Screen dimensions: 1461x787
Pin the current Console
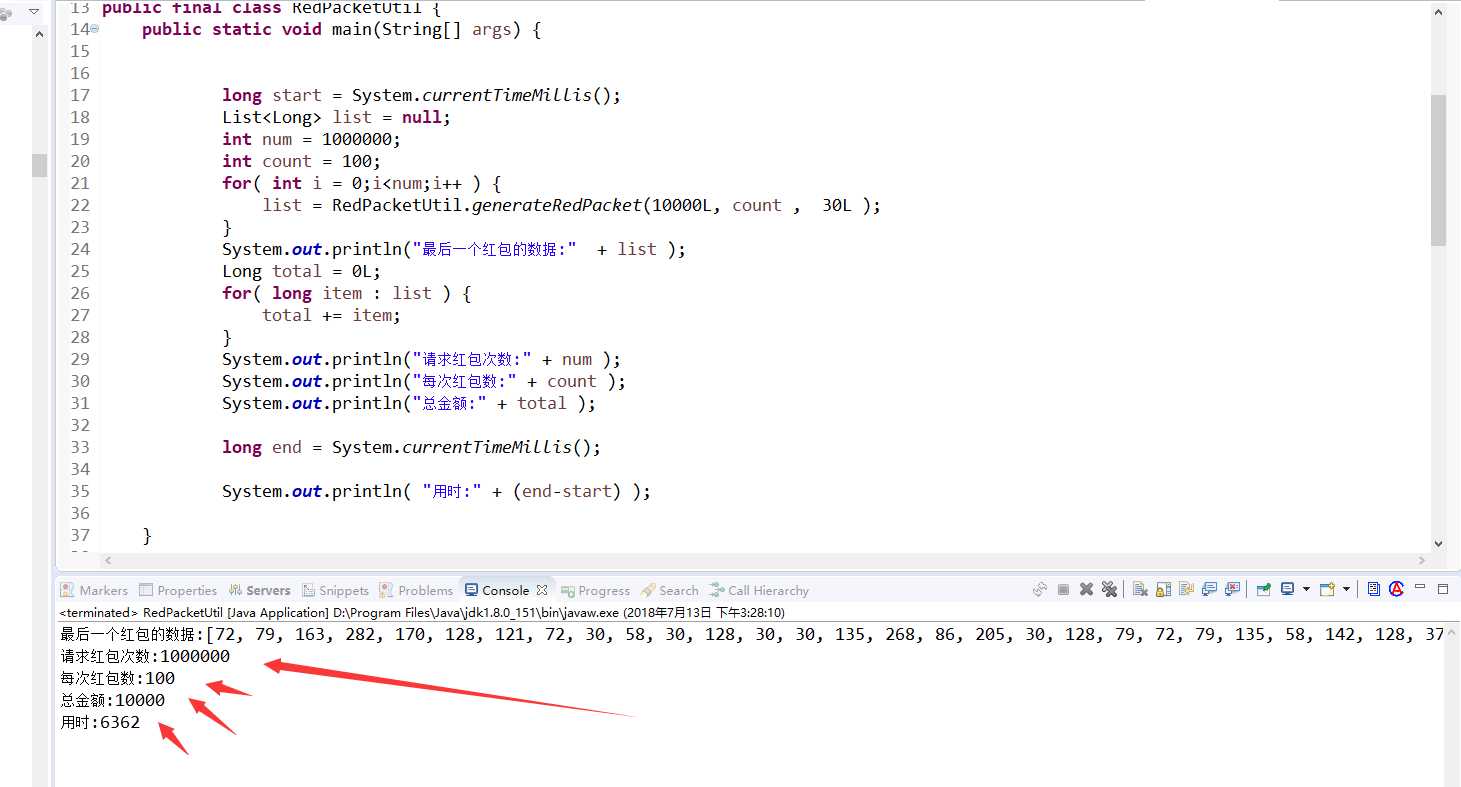pyautogui.click(x=1264, y=589)
